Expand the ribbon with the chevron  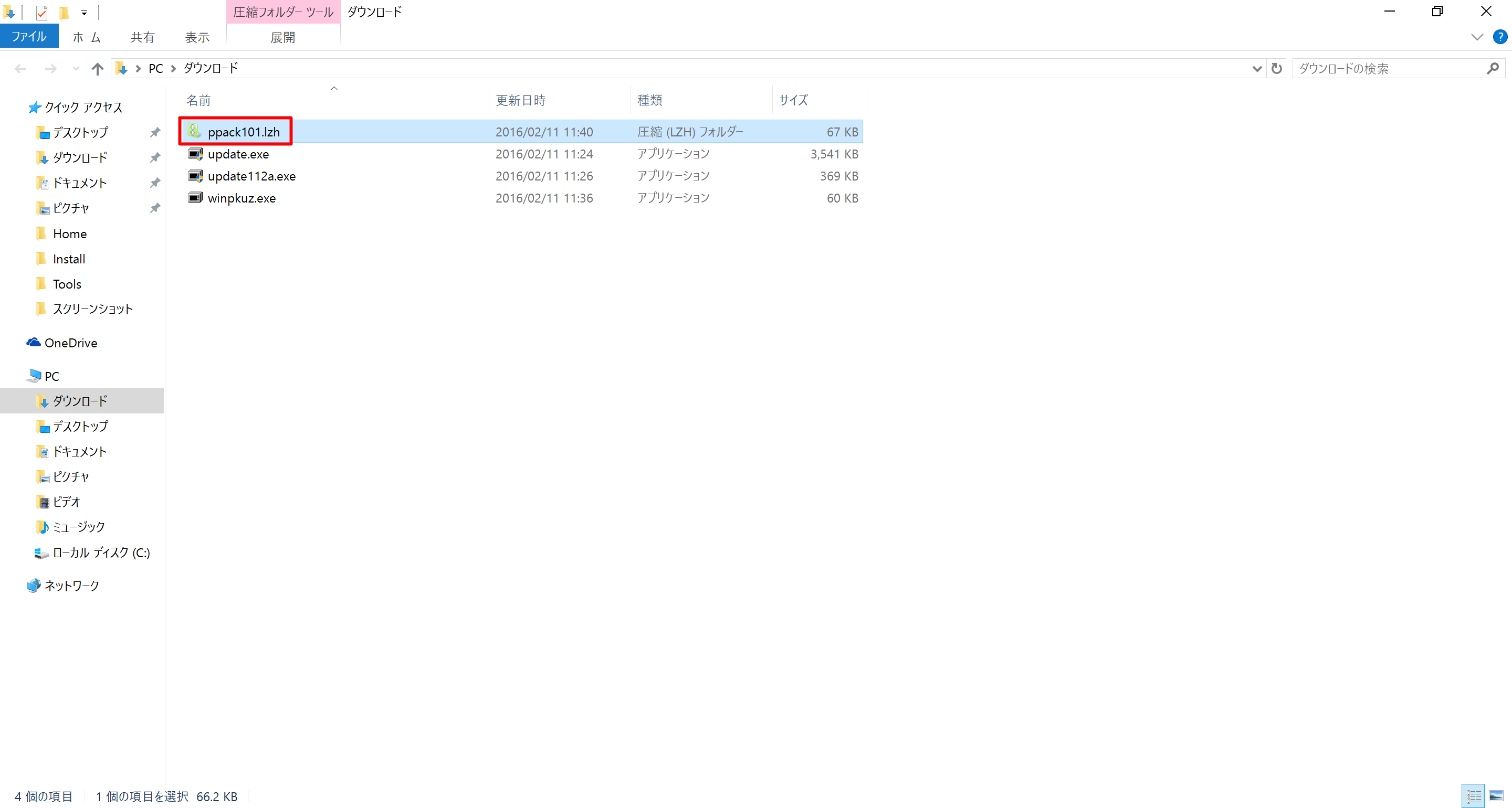tap(1477, 37)
